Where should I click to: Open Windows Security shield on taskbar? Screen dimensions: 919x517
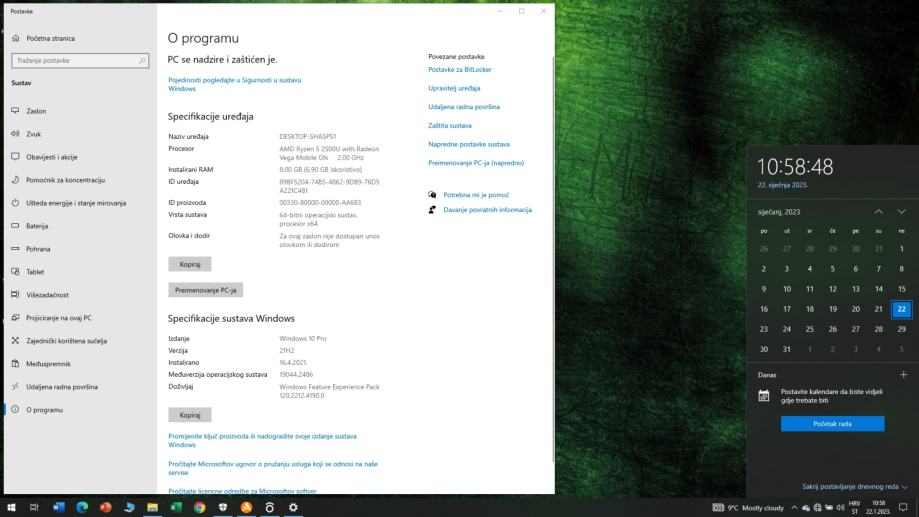tap(223, 507)
